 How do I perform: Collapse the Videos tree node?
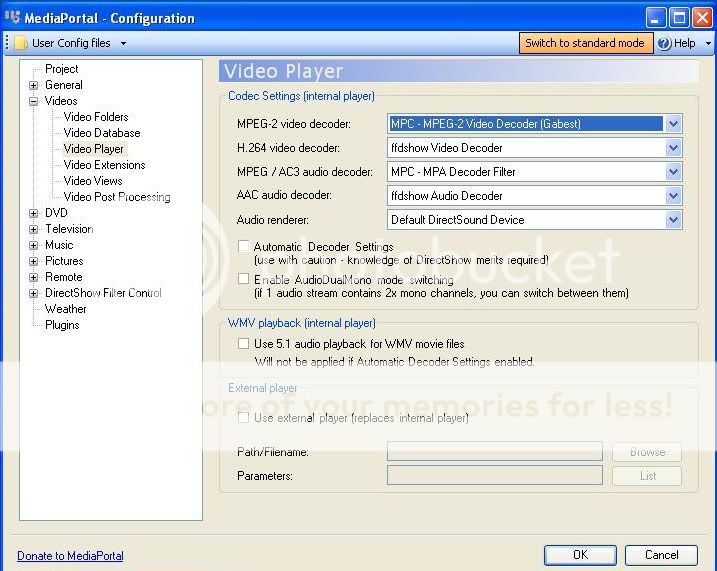[33, 102]
